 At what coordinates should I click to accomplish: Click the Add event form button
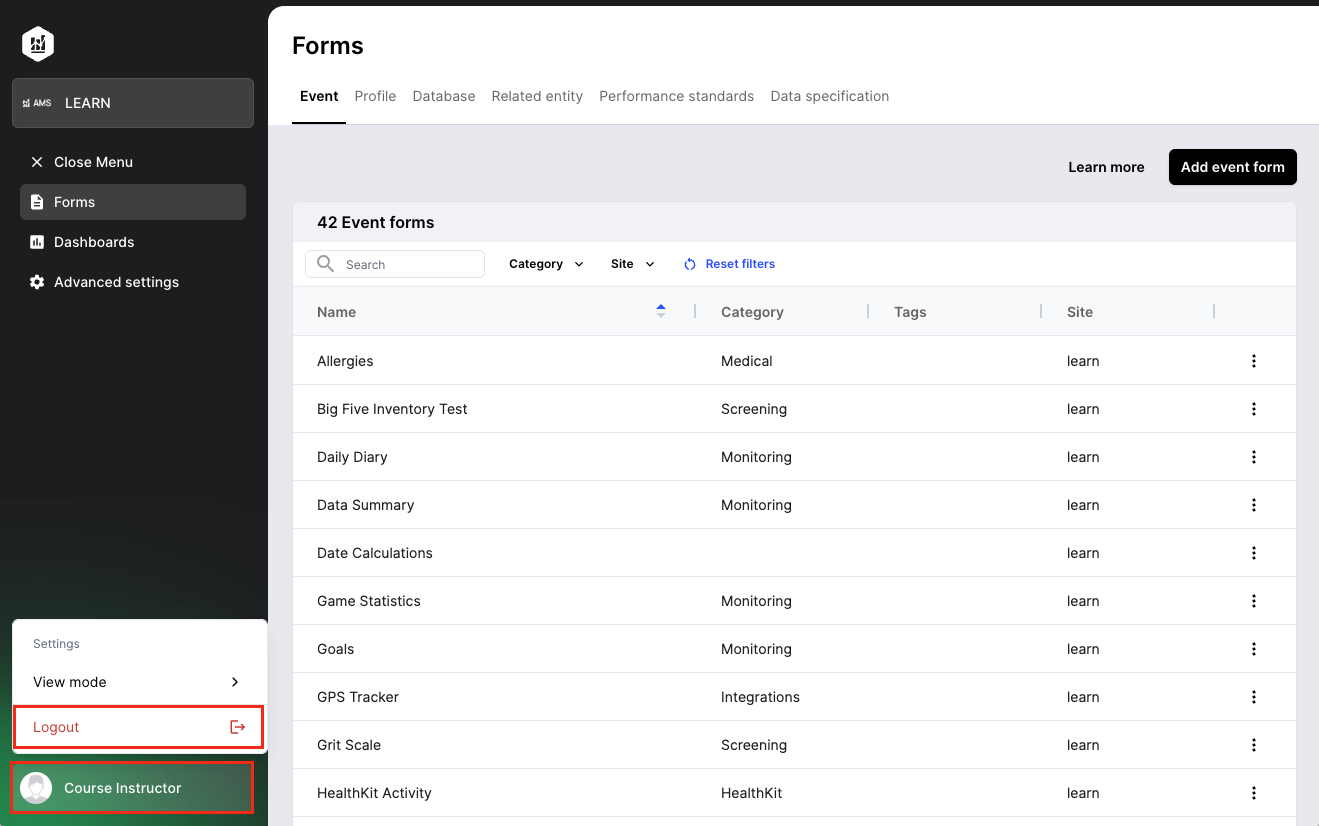[x=1232, y=167]
